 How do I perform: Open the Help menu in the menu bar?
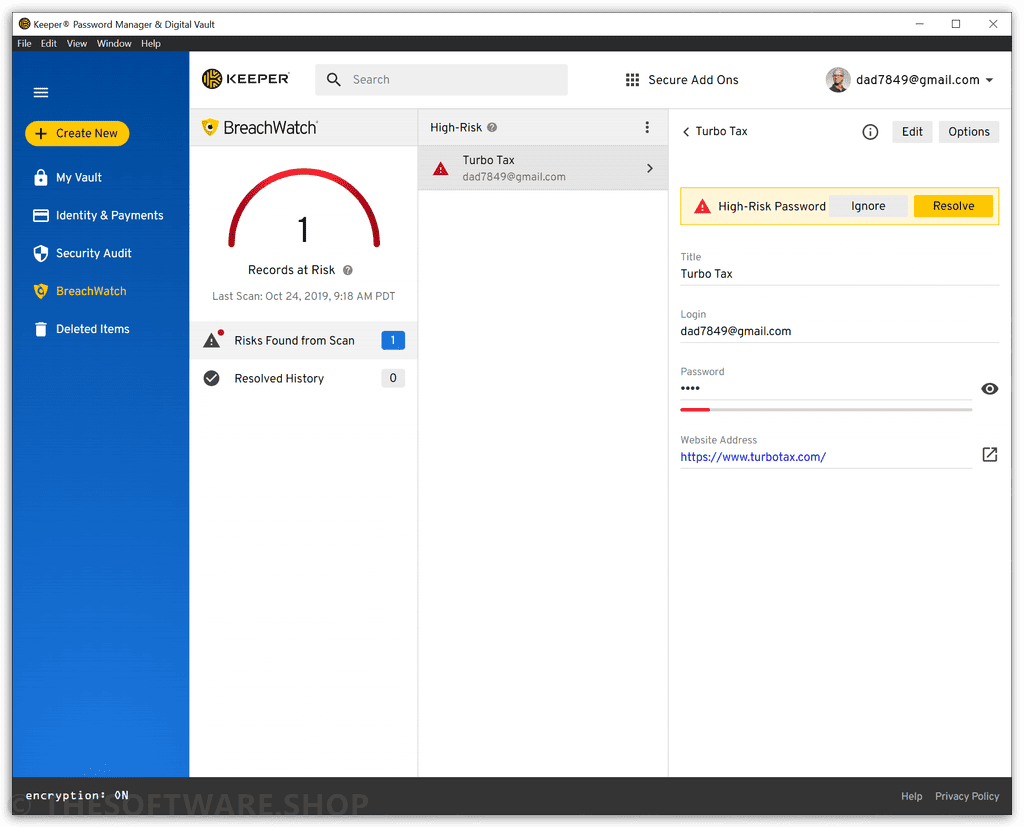pos(151,44)
